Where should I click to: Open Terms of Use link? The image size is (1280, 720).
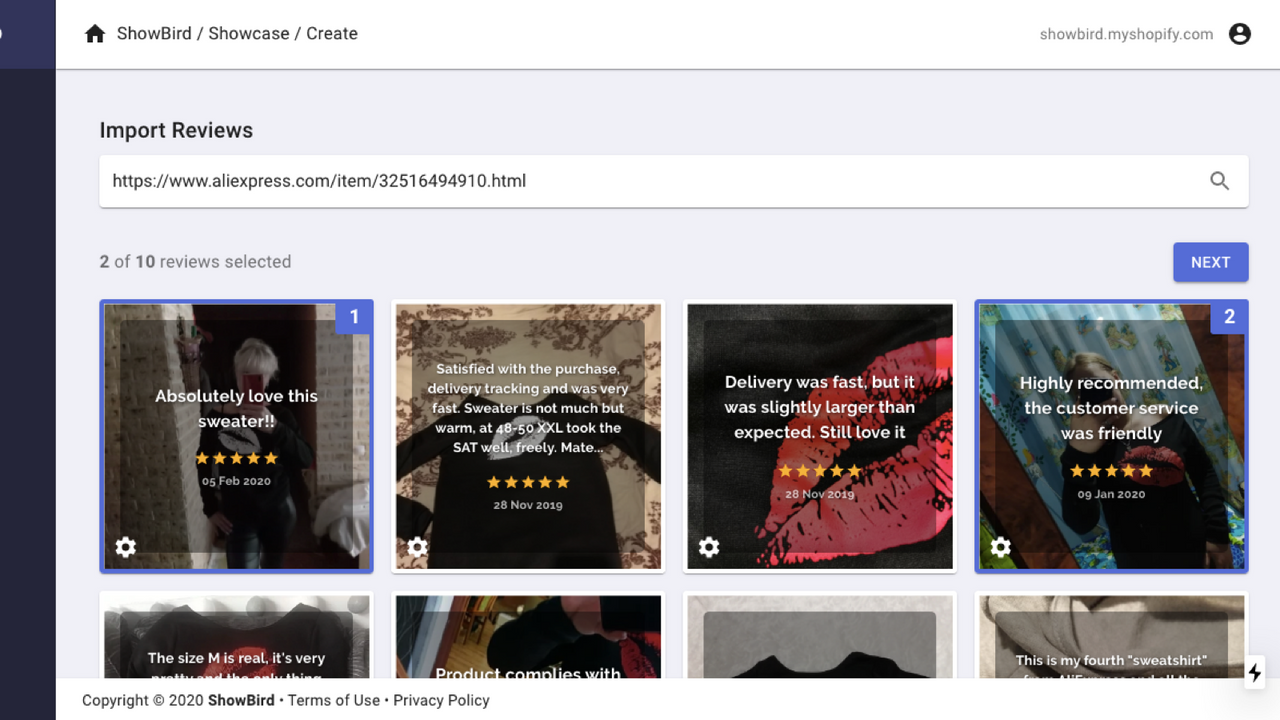334,700
